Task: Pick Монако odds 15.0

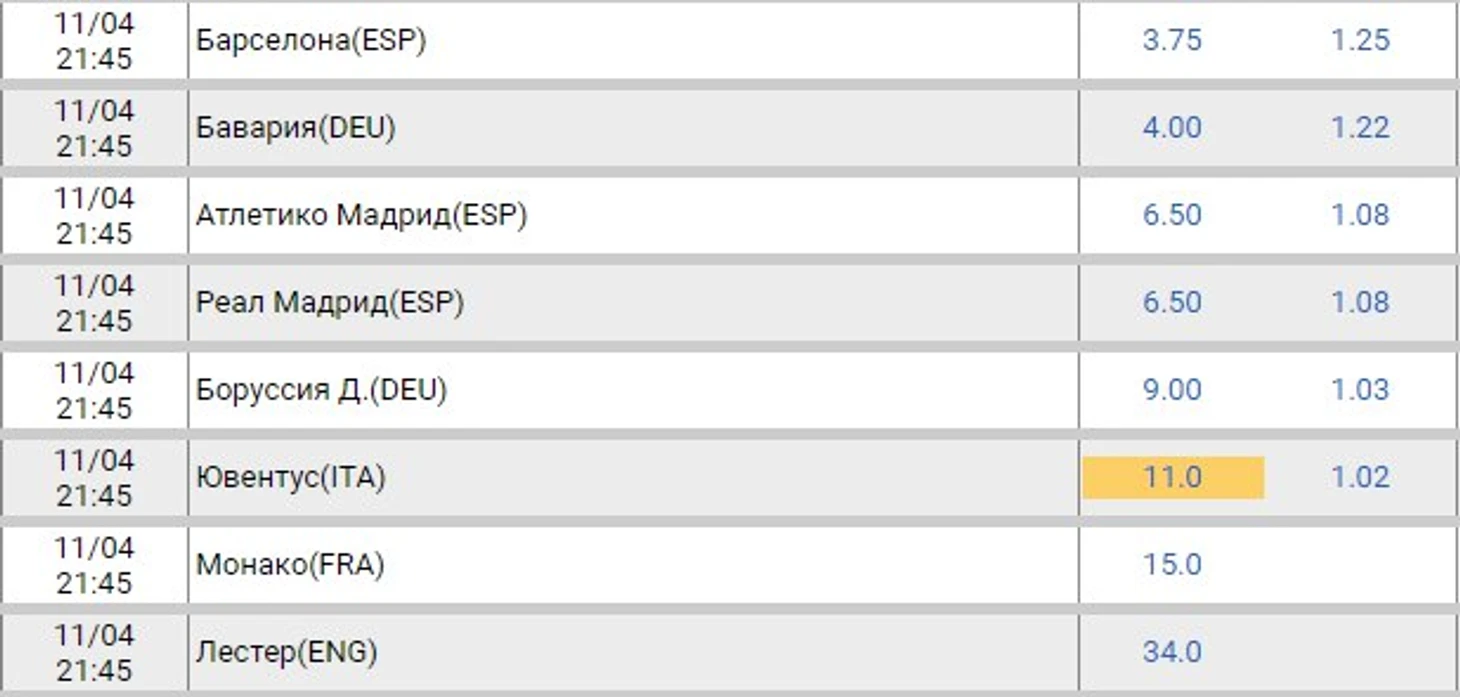Action: (1172, 565)
